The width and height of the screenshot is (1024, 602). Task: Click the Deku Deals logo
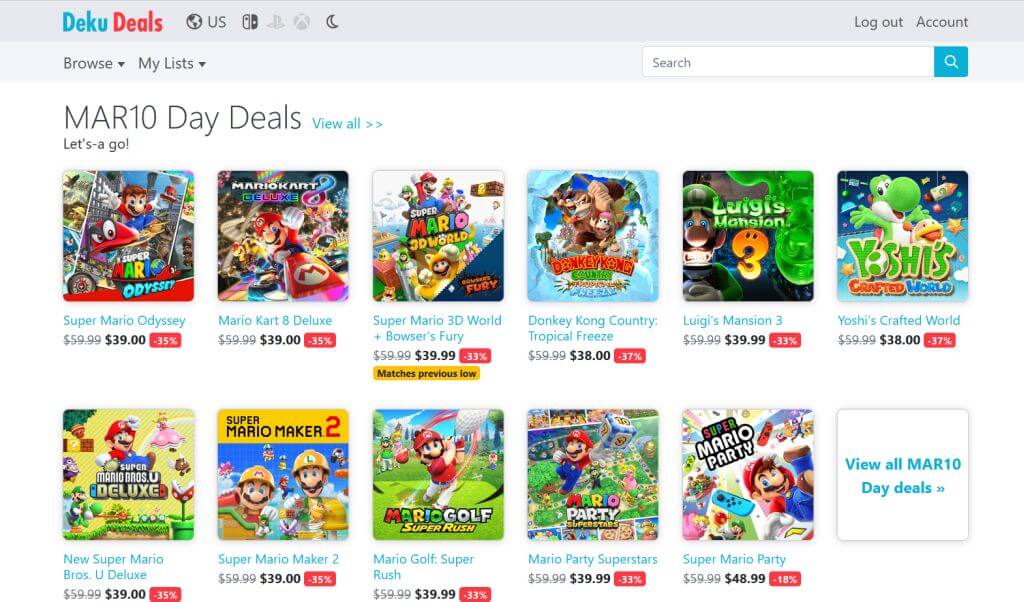pyautogui.click(x=112, y=21)
